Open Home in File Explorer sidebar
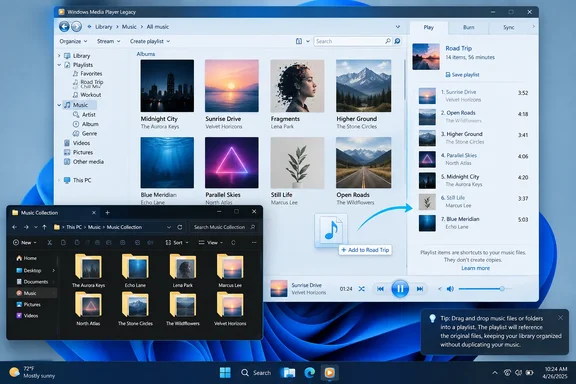Image resolution: width=576 pixels, height=384 pixels. (26, 258)
